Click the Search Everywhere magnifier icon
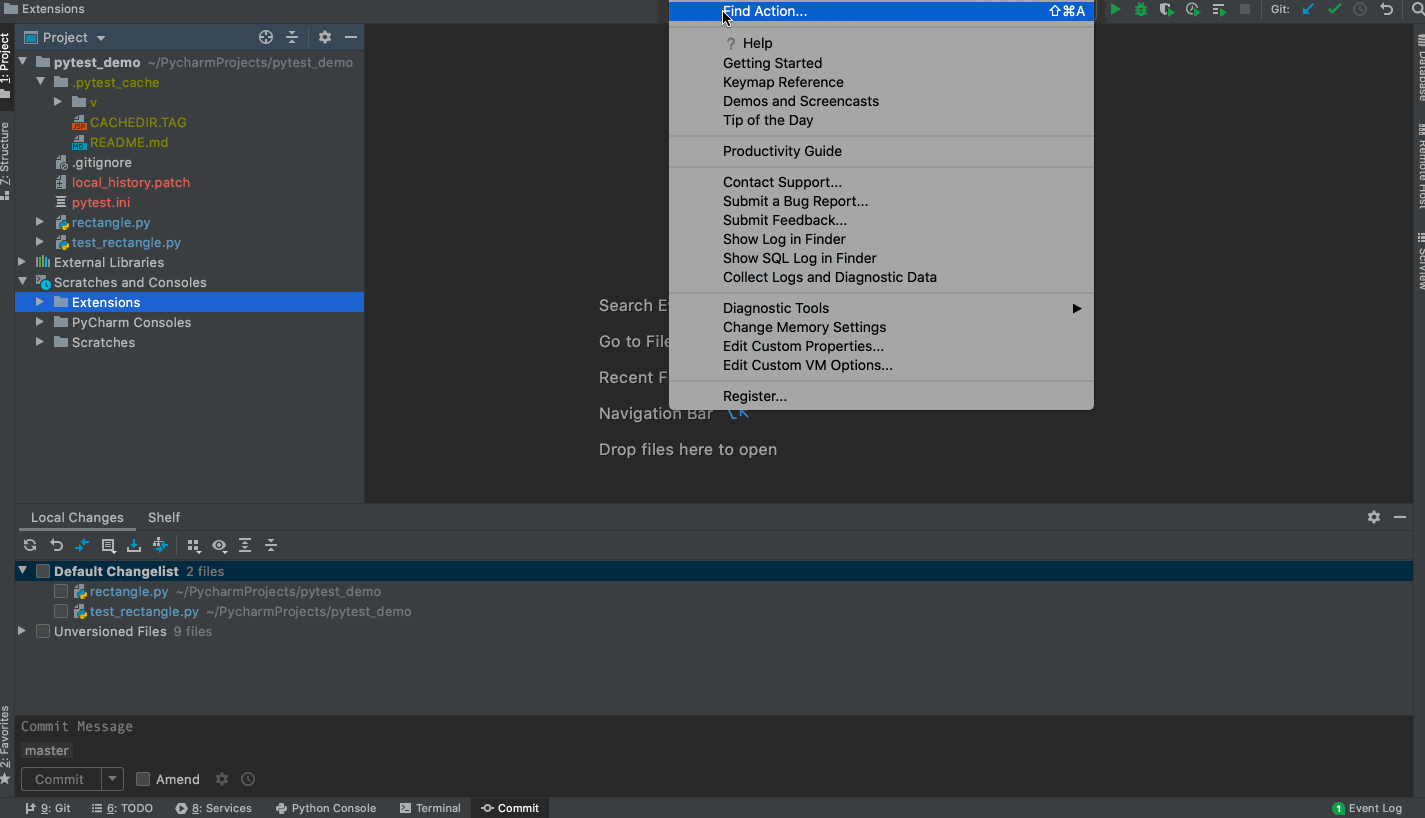 click(1418, 9)
